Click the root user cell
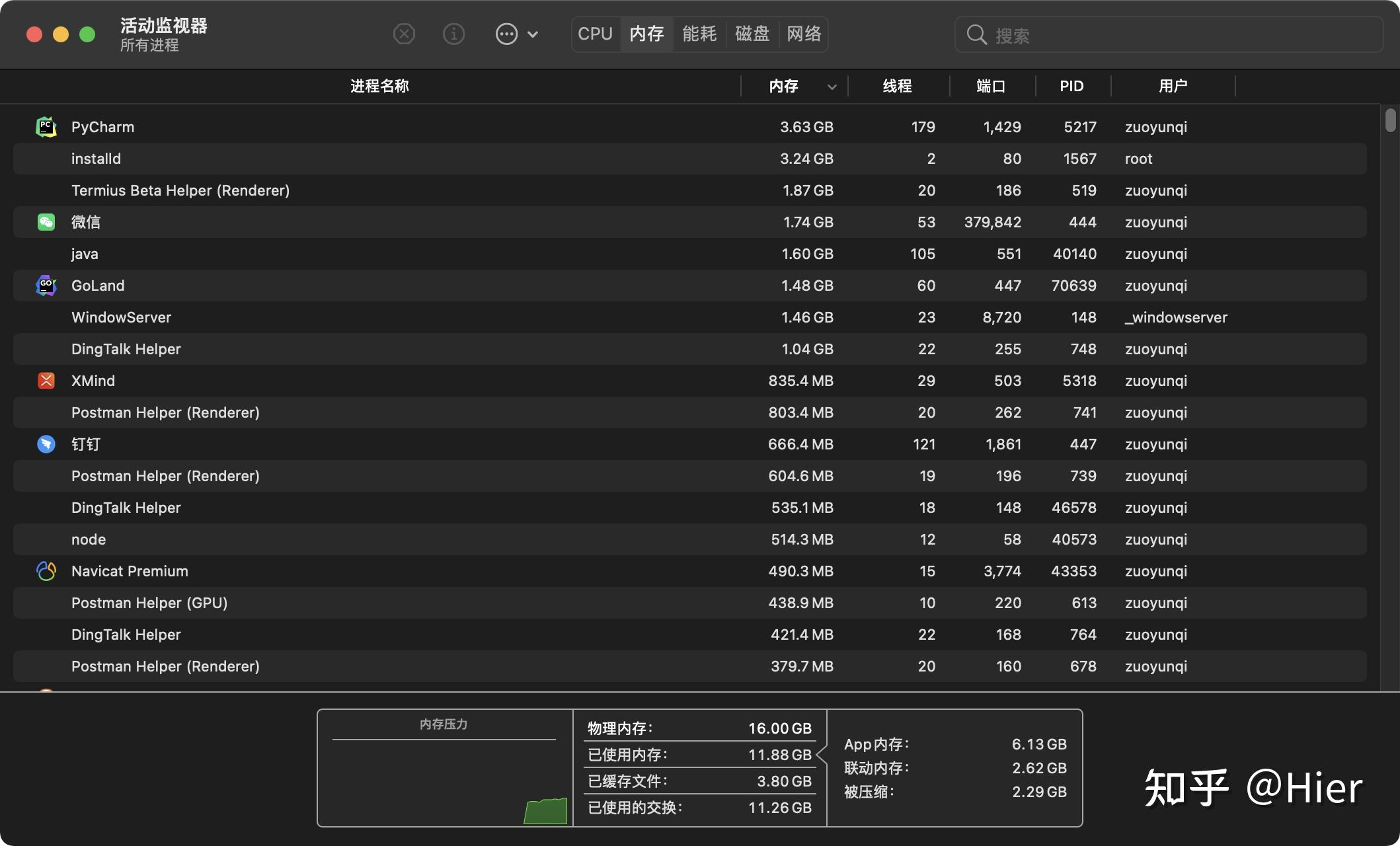The image size is (1400, 846). pos(1138,159)
